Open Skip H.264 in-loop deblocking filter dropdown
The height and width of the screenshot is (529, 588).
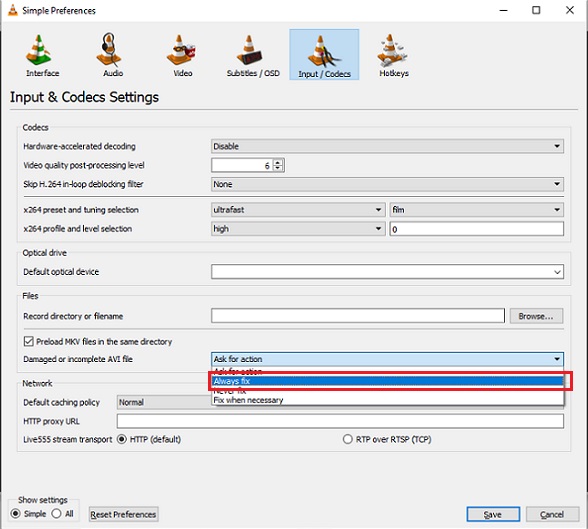[x=387, y=184]
